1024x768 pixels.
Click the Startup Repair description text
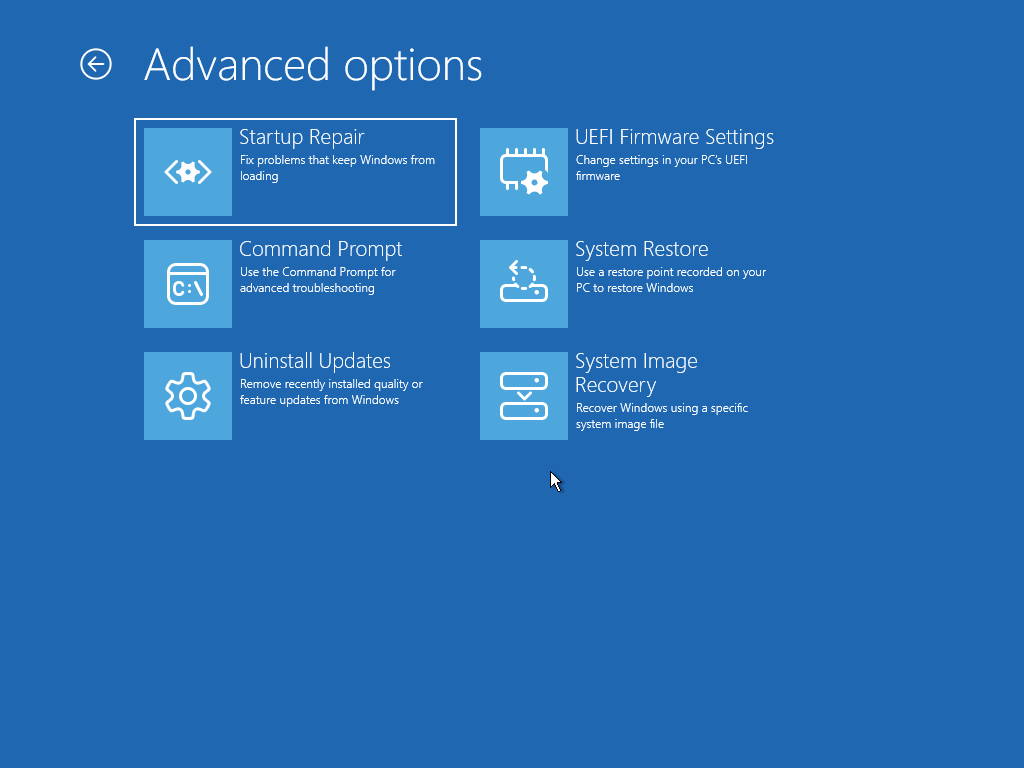339,167
